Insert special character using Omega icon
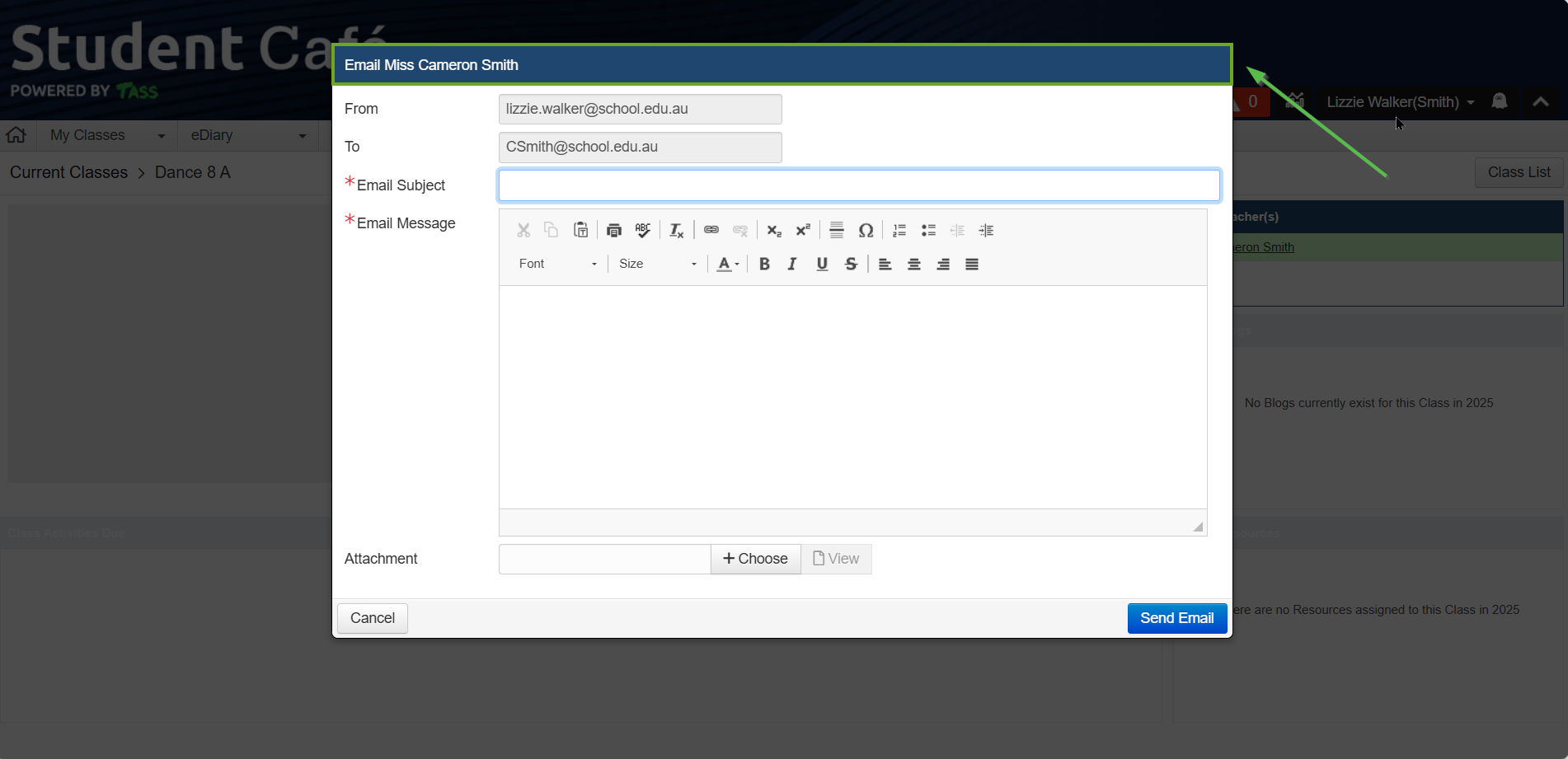 pos(866,231)
